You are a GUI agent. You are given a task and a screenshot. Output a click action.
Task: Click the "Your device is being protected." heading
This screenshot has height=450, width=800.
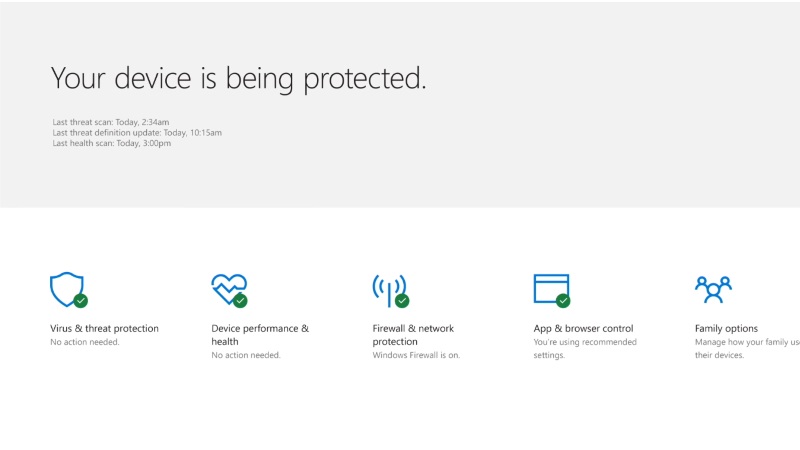(x=238, y=79)
